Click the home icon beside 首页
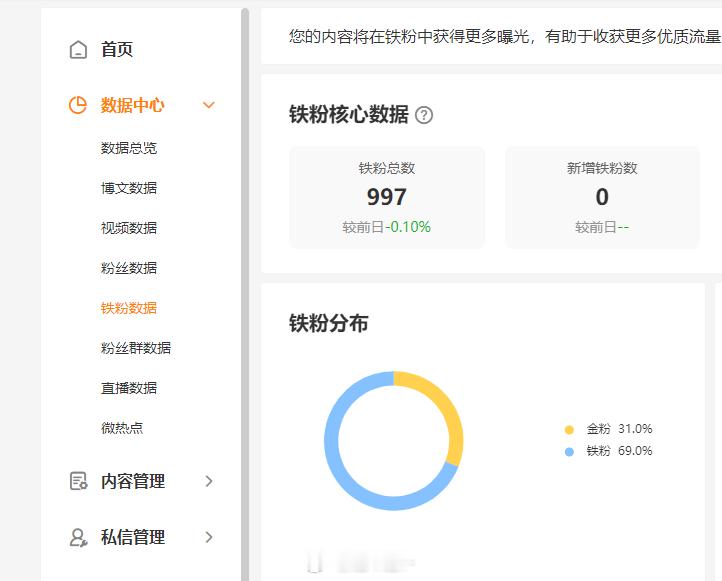 (78, 50)
